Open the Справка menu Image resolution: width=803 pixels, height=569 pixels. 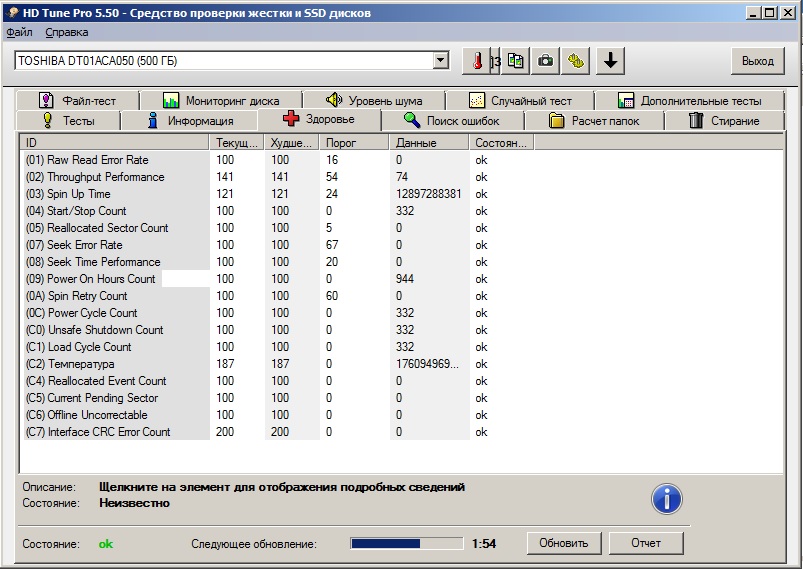coord(66,32)
